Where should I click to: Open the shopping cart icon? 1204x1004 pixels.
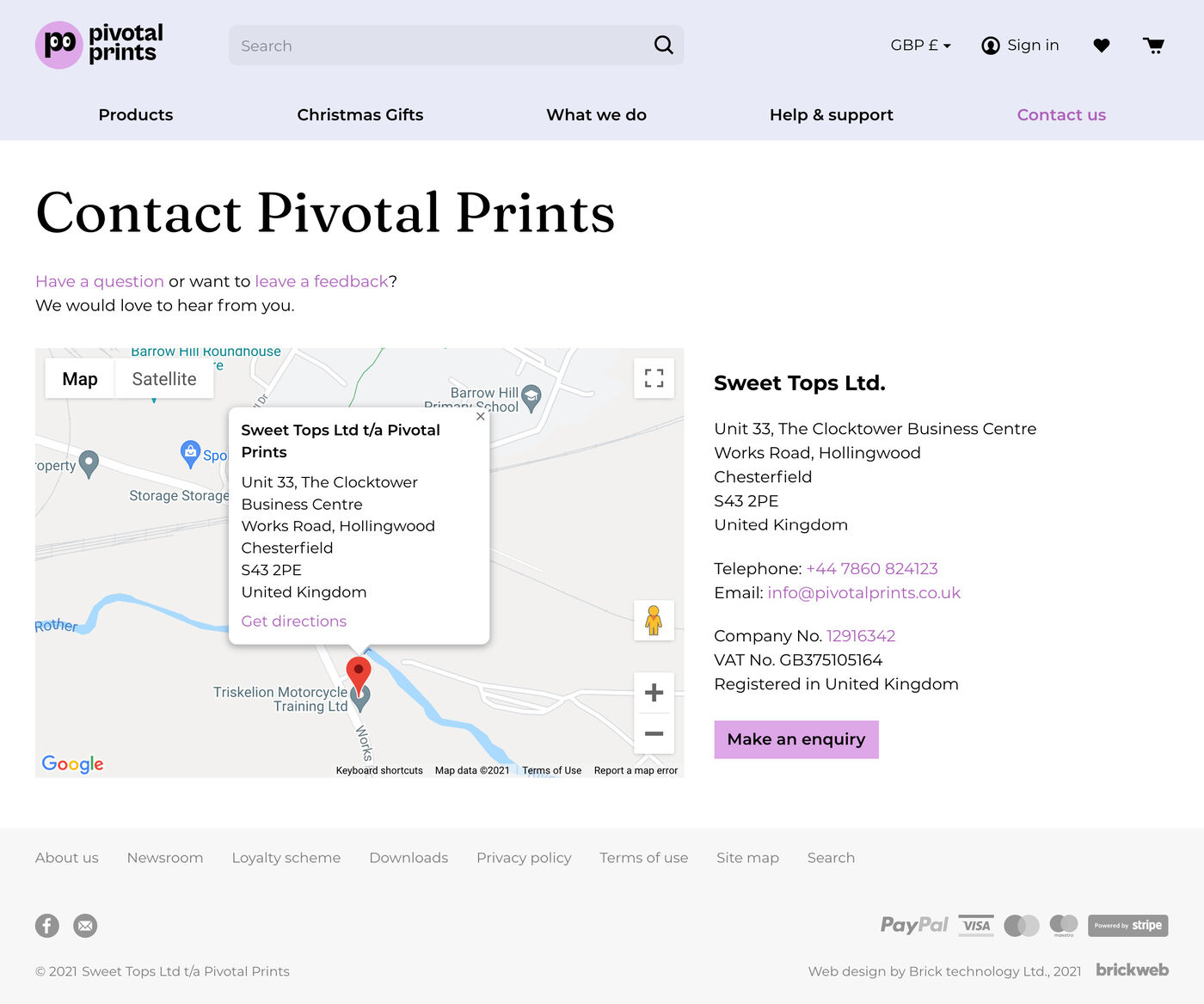click(1153, 45)
